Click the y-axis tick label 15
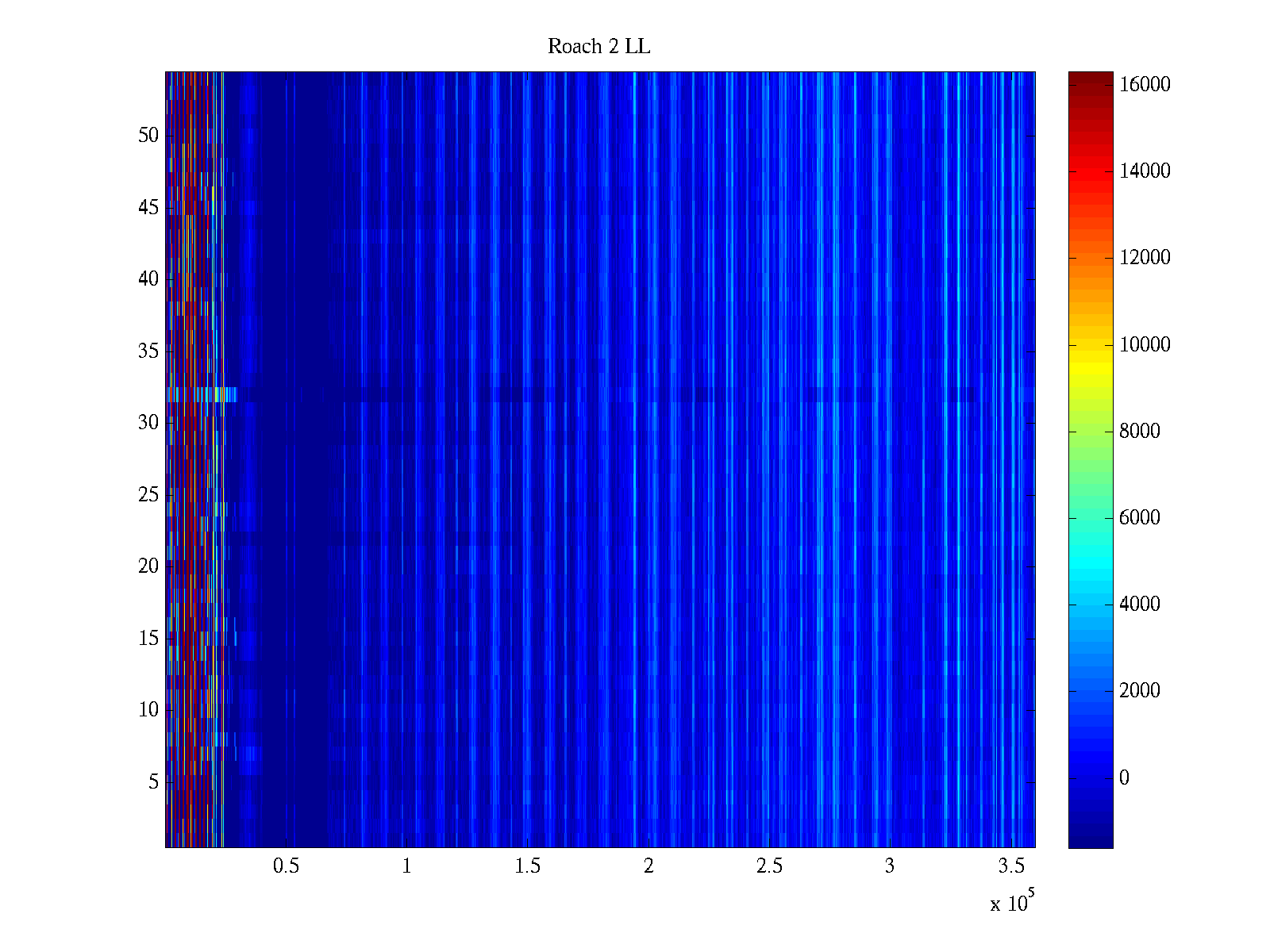The image size is (1270, 952). point(148,639)
